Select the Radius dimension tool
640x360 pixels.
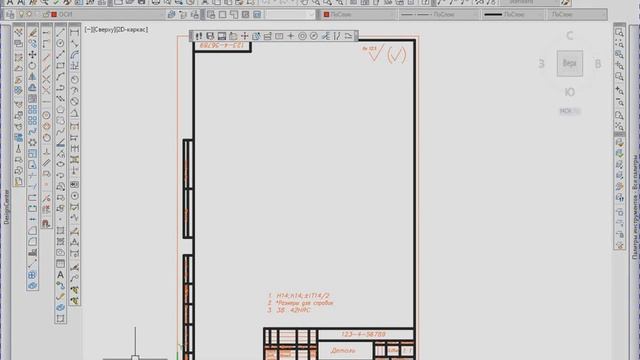click(x=74, y=79)
